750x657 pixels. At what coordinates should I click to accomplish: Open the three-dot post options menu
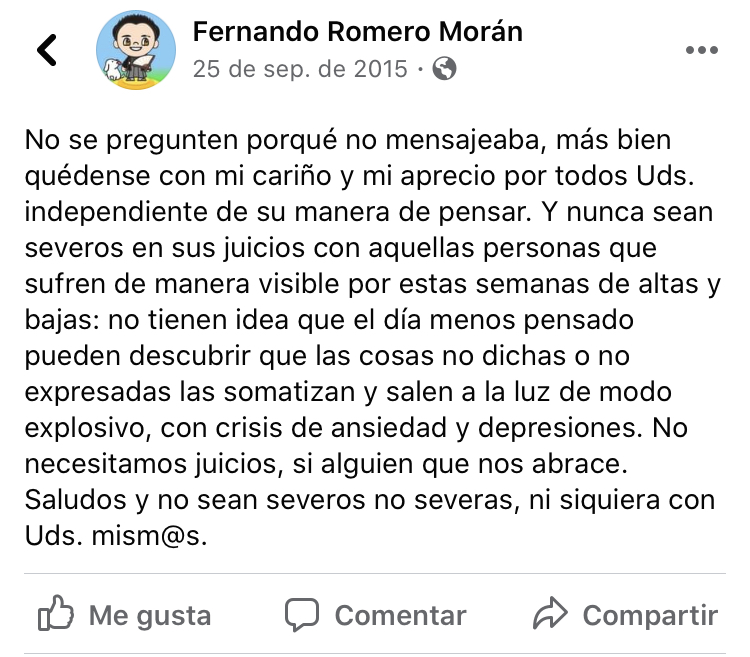click(700, 50)
